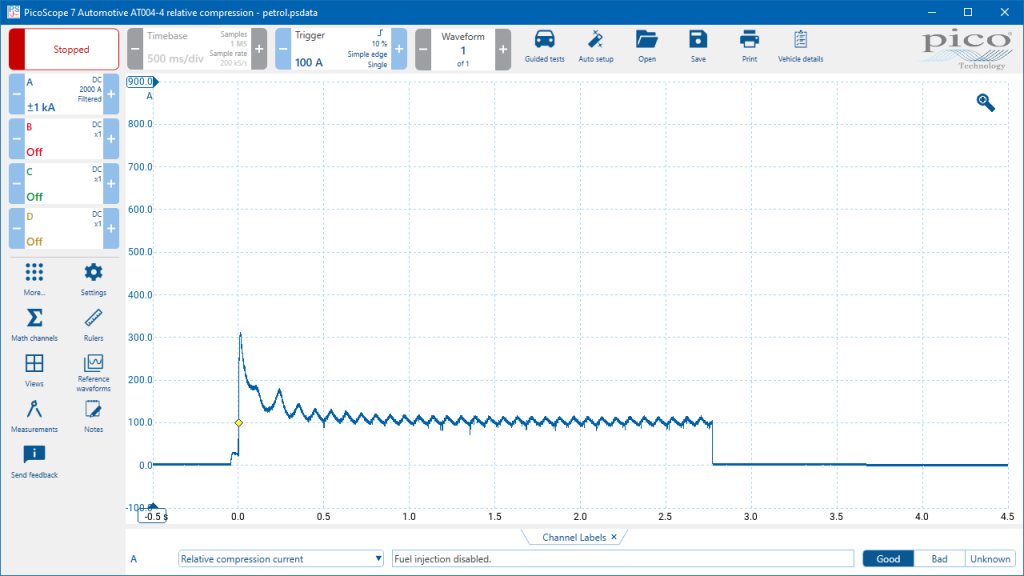
Task: Mark waveform as Good
Action: click(888, 559)
